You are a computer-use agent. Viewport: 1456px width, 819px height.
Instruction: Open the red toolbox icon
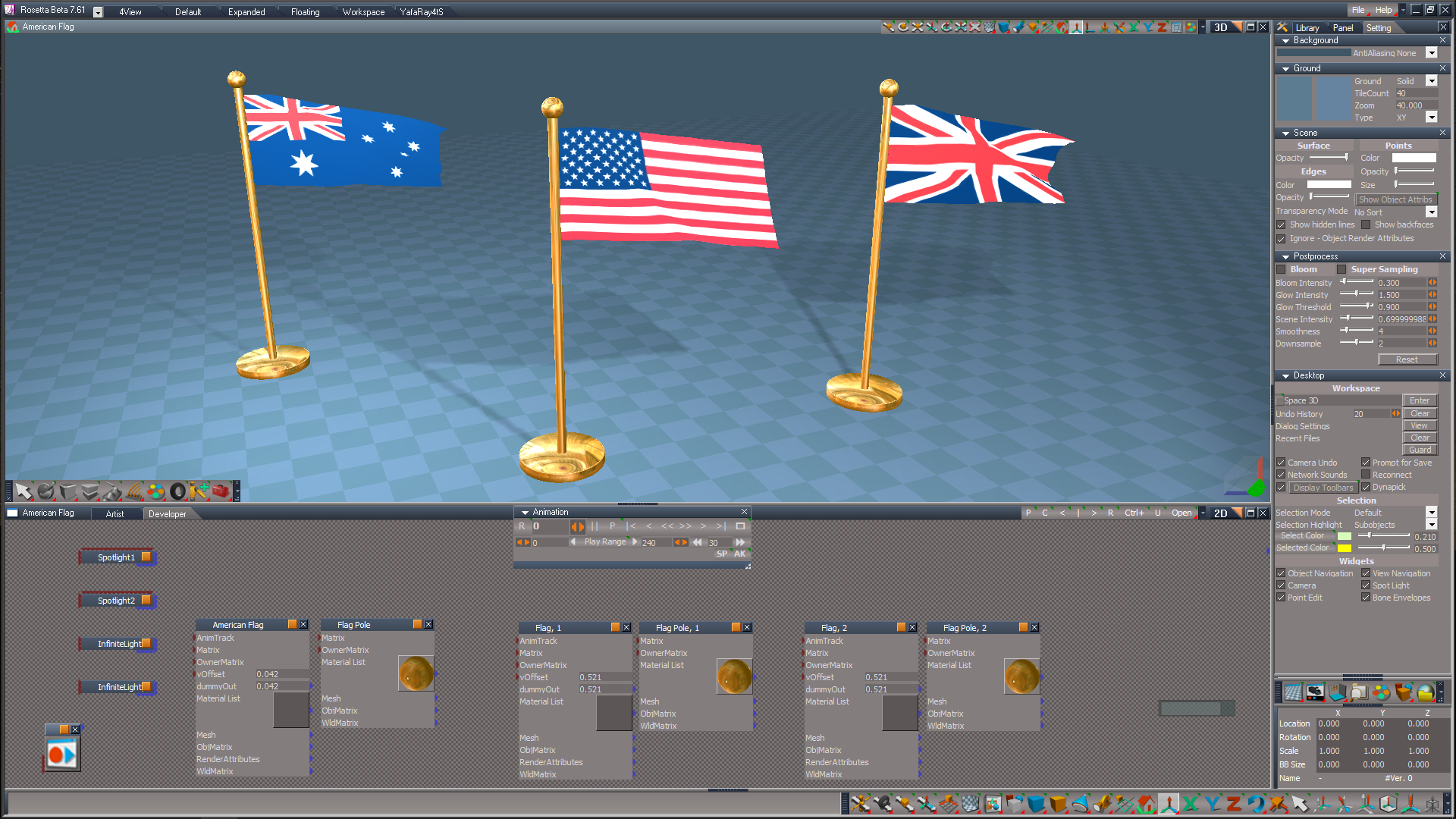pos(221,491)
